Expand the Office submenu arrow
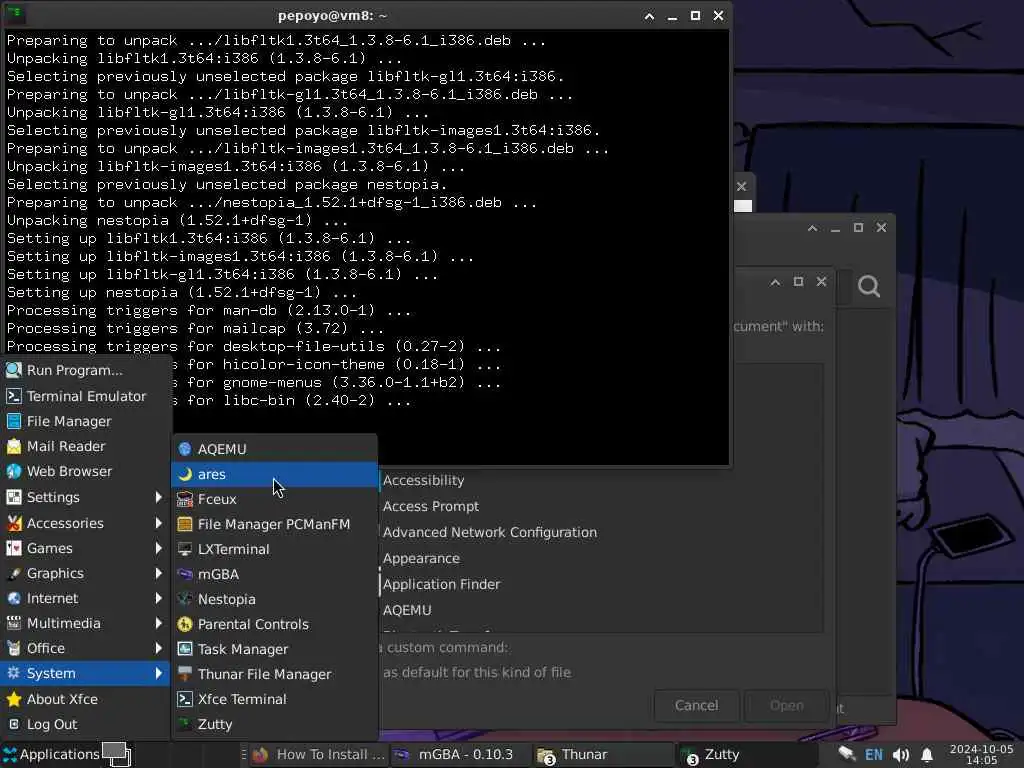Screen dimensions: 1024x768 (159, 648)
